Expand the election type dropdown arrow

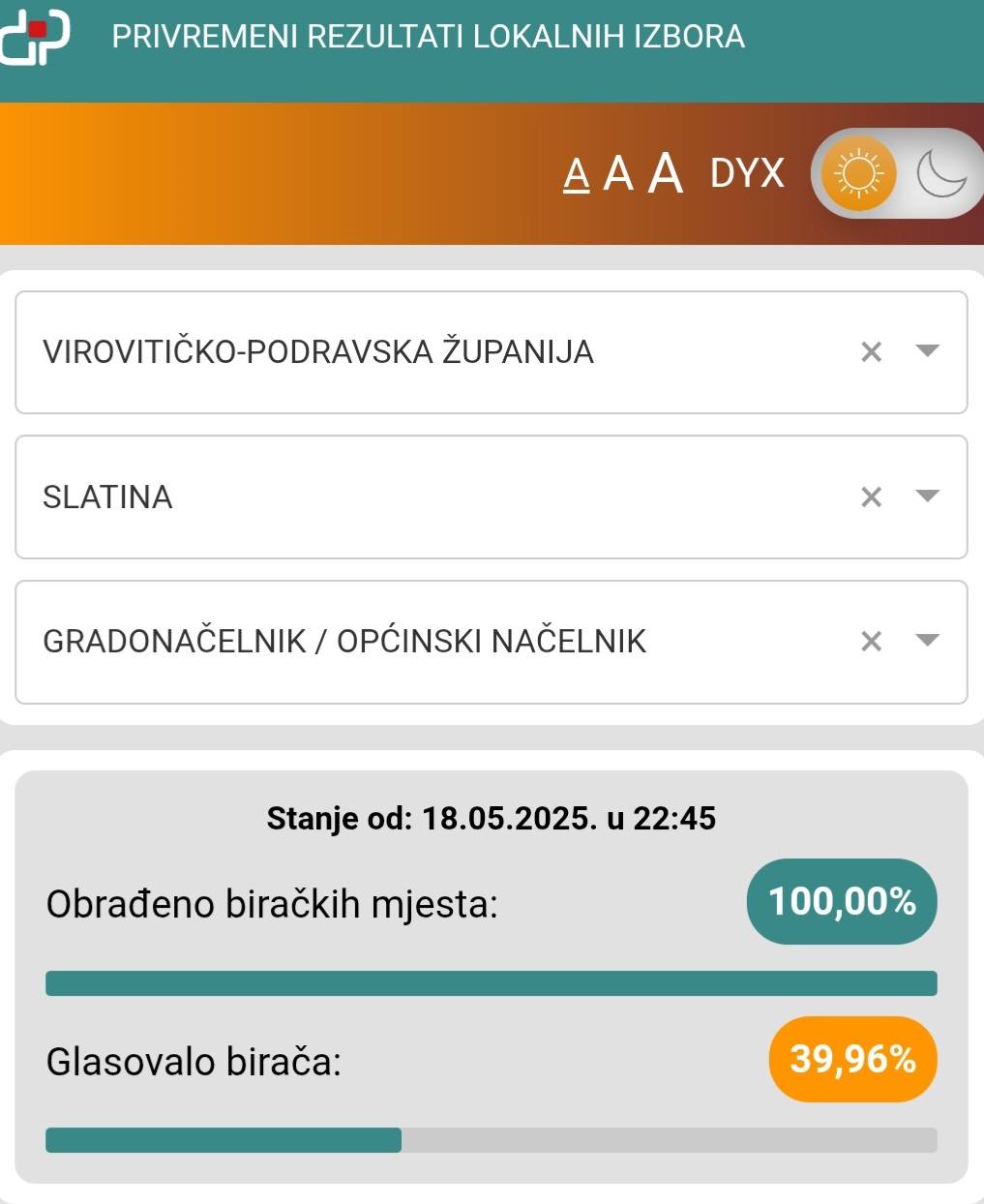927,640
